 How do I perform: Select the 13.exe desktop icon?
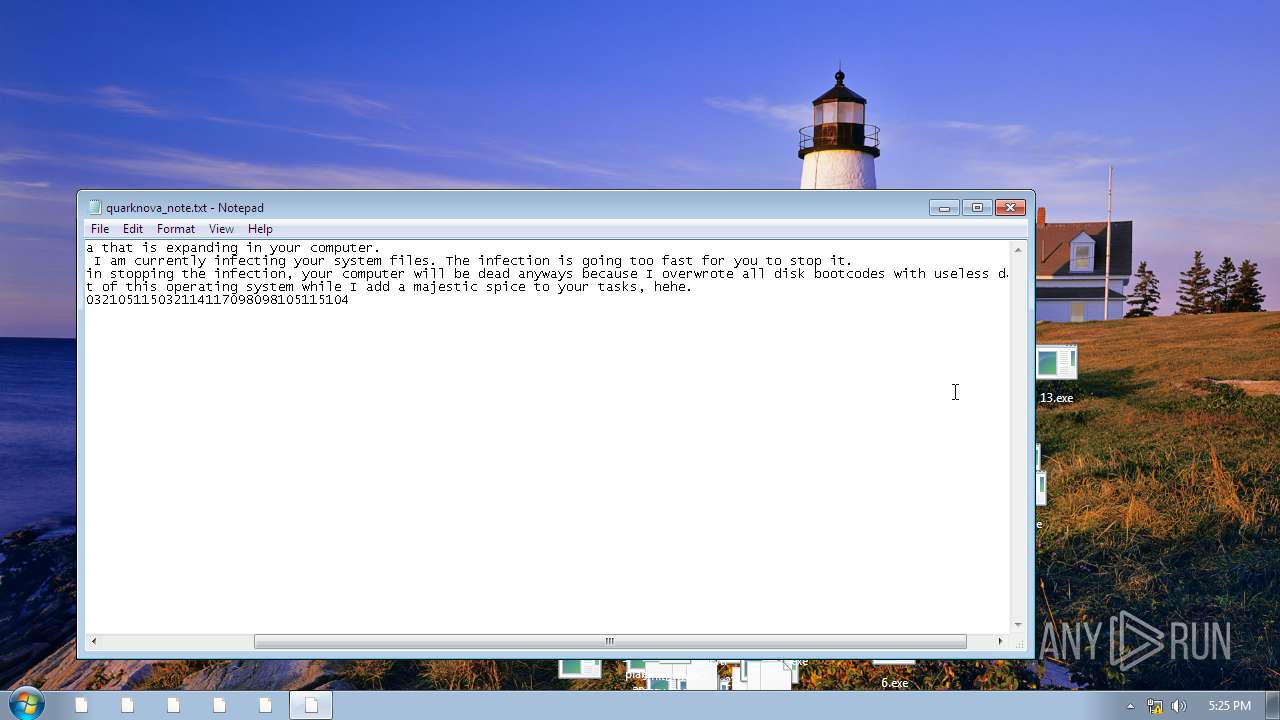(1056, 375)
